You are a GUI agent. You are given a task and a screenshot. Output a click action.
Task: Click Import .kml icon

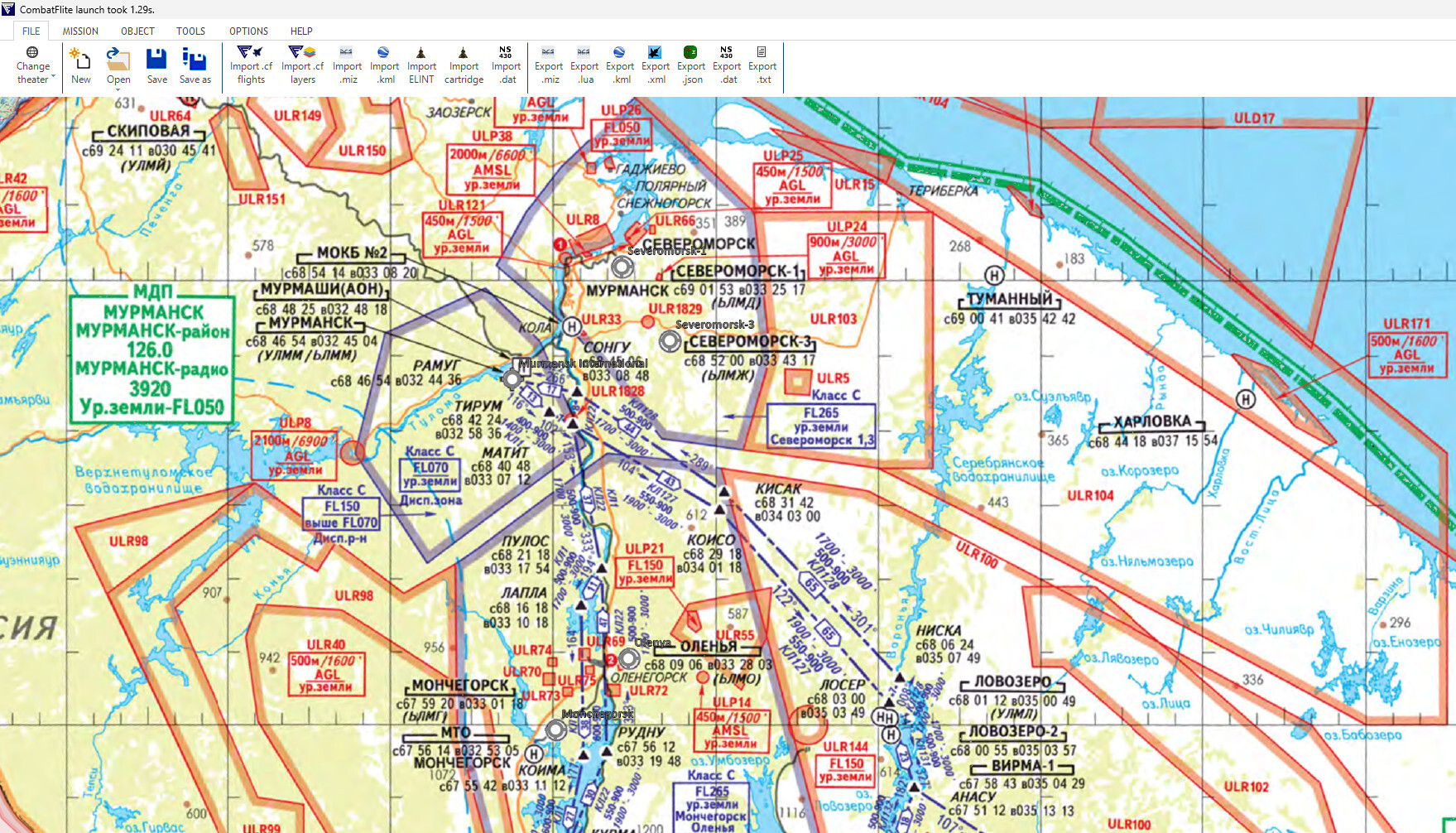pos(384,65)
